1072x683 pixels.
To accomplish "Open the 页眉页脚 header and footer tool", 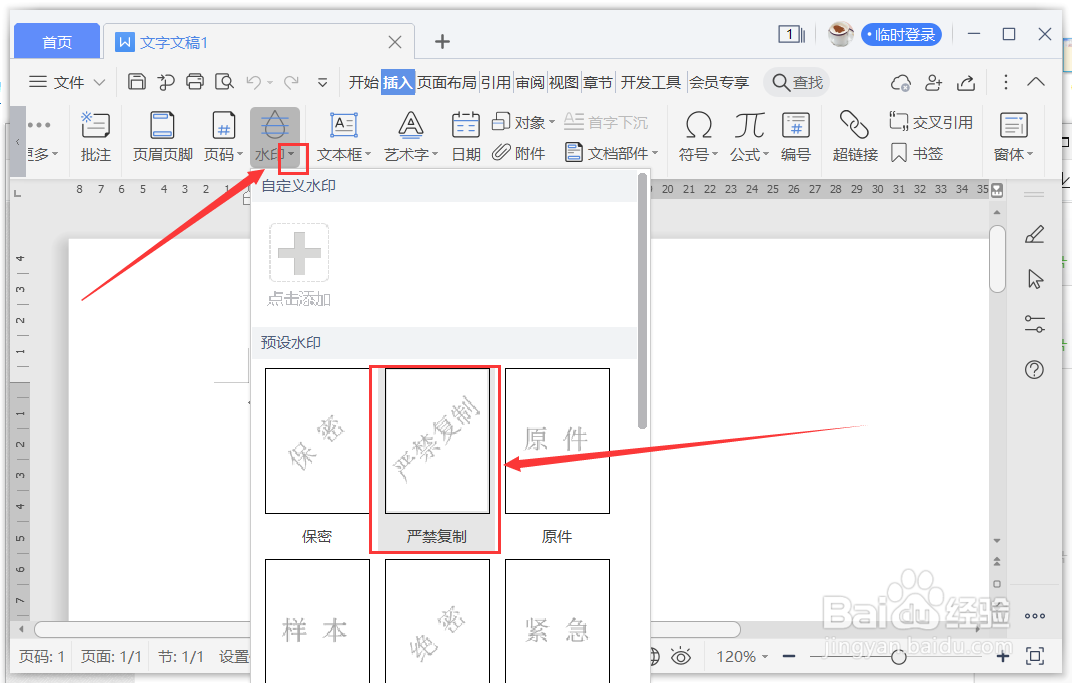I will point(165,135).
